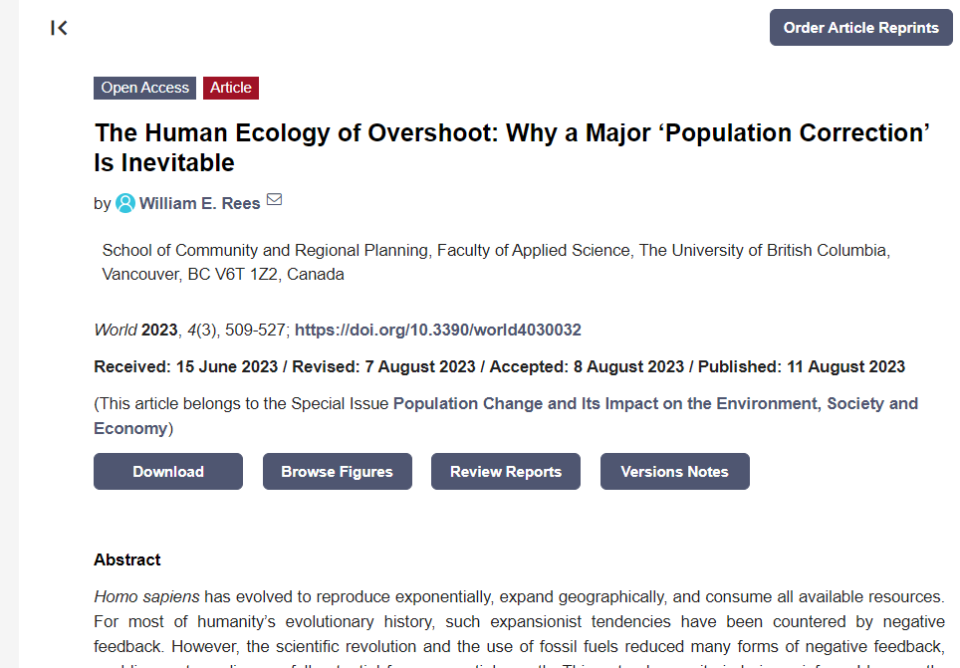960x668 pixels.
Task: Click the University of British Columbia affiliation
Action: pyautogui.click(x=495, y=262)
